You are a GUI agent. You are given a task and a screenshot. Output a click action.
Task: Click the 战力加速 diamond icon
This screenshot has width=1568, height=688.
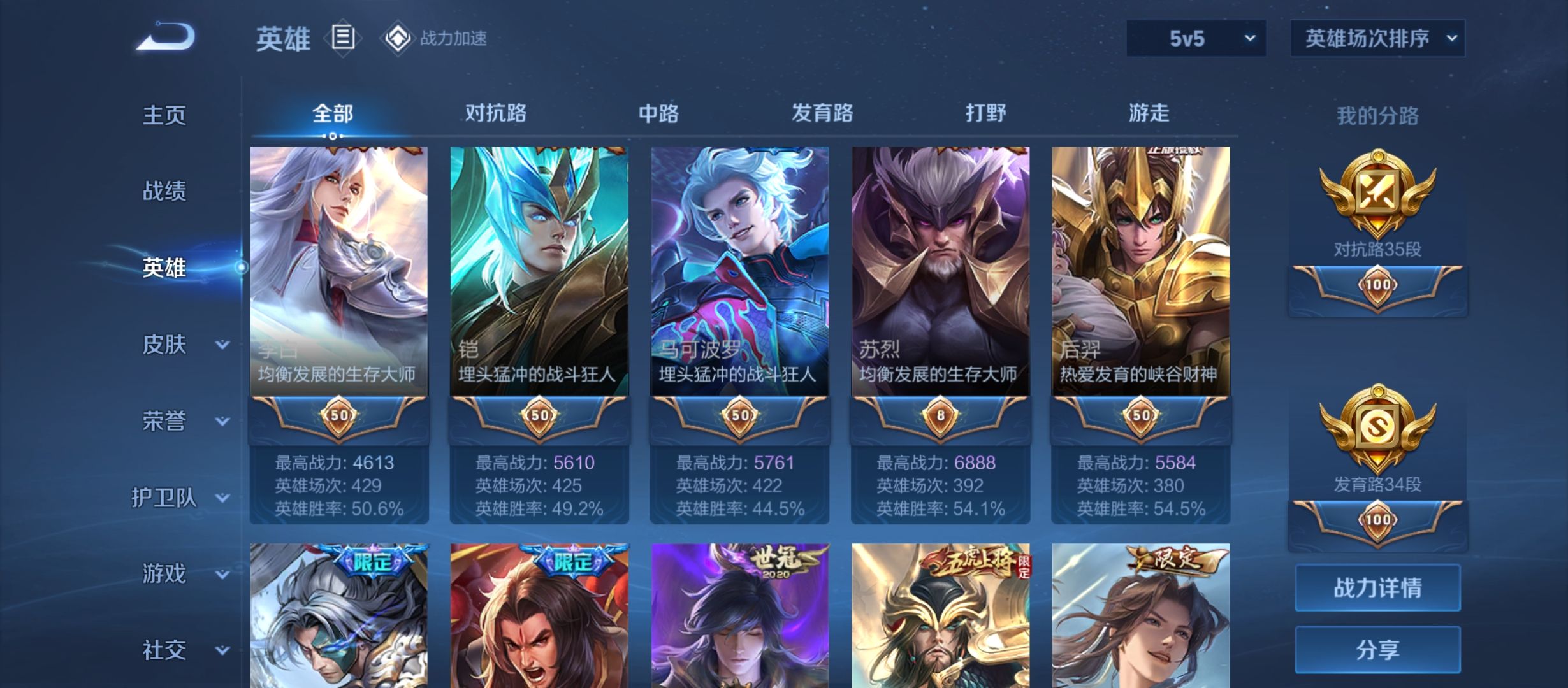[x=398, y=38]
